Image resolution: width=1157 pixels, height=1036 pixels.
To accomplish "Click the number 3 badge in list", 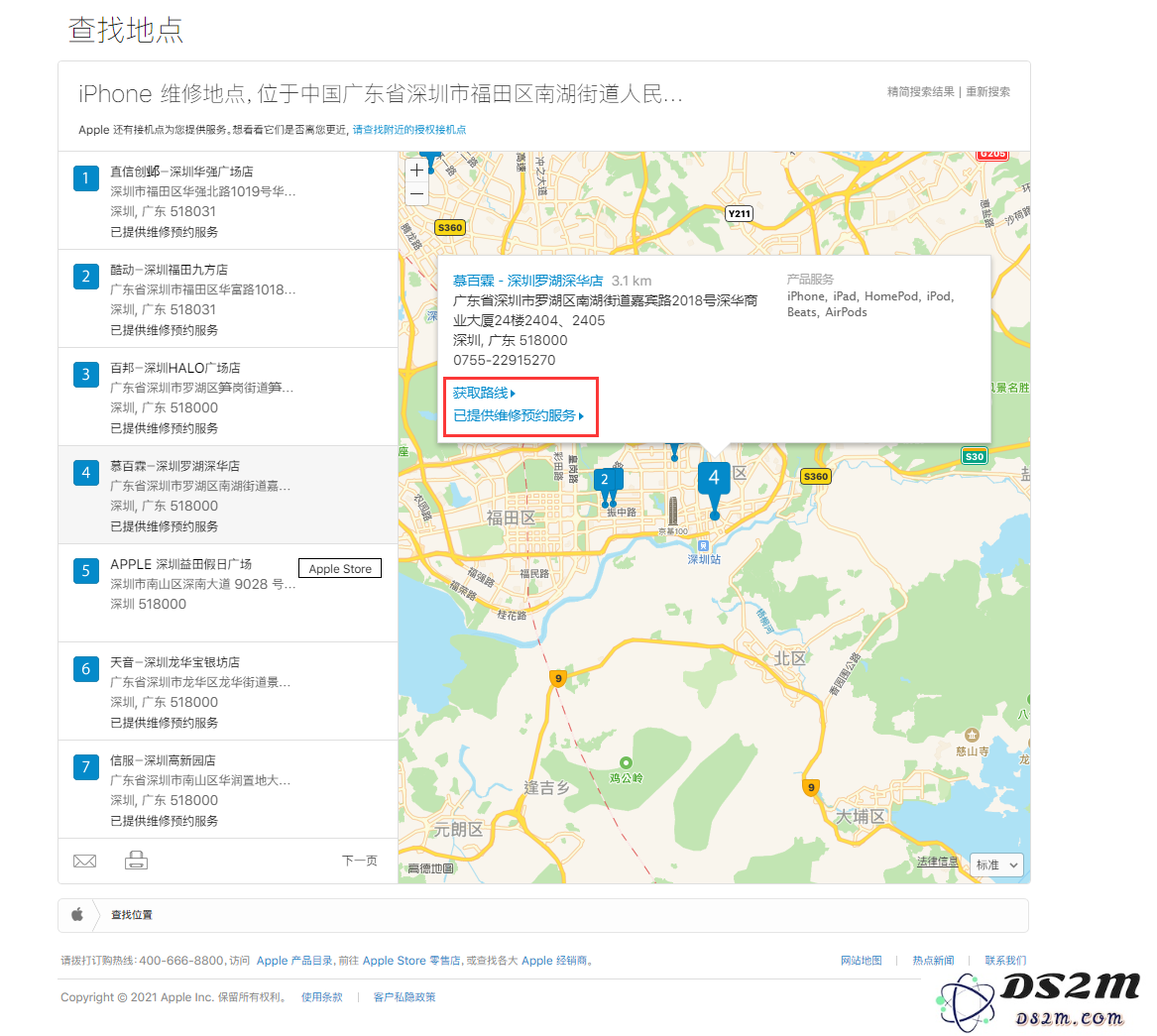I will 86,374.
